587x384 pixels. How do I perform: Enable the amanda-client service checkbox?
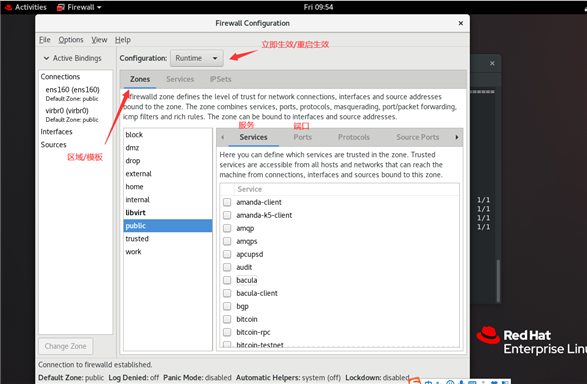click(x=227, y=202)
